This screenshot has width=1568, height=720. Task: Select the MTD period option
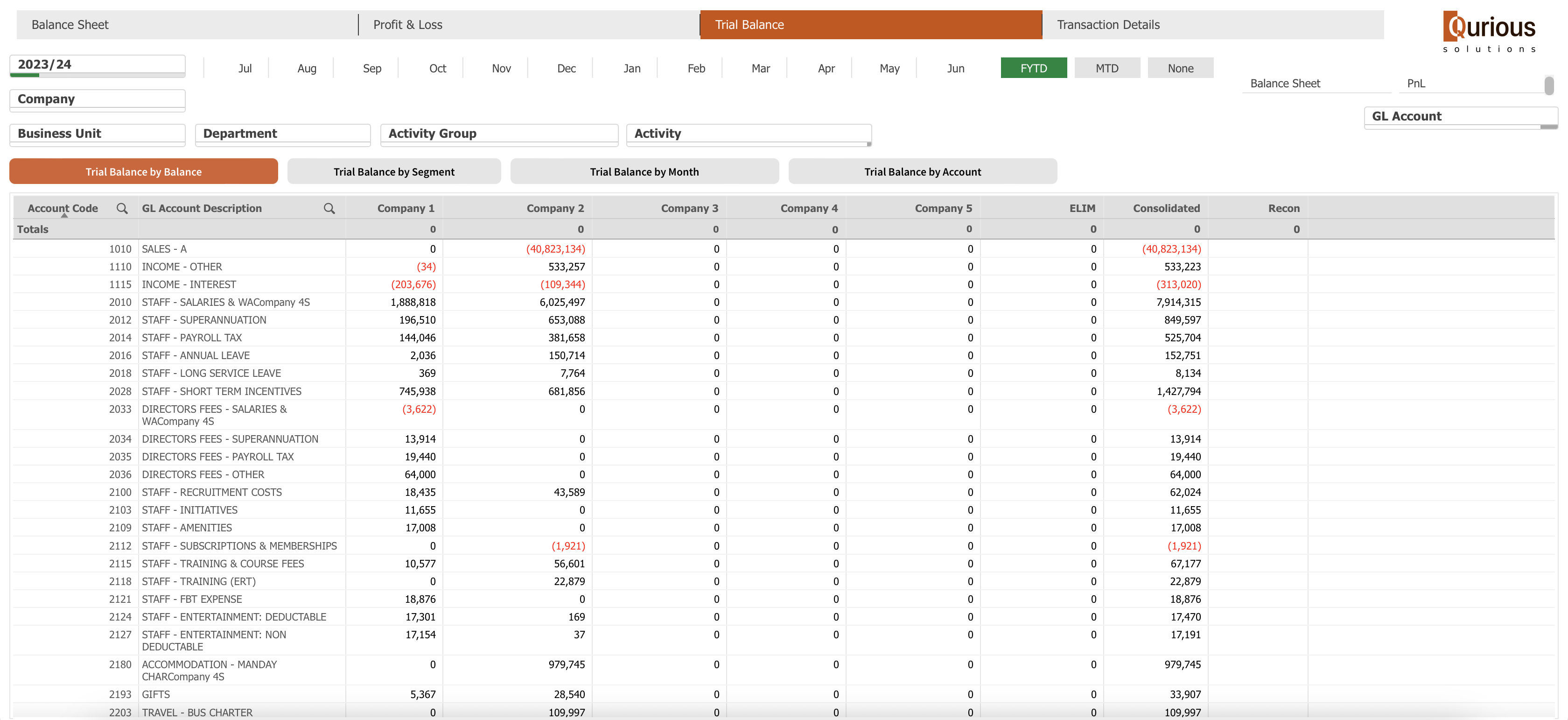1107,68
